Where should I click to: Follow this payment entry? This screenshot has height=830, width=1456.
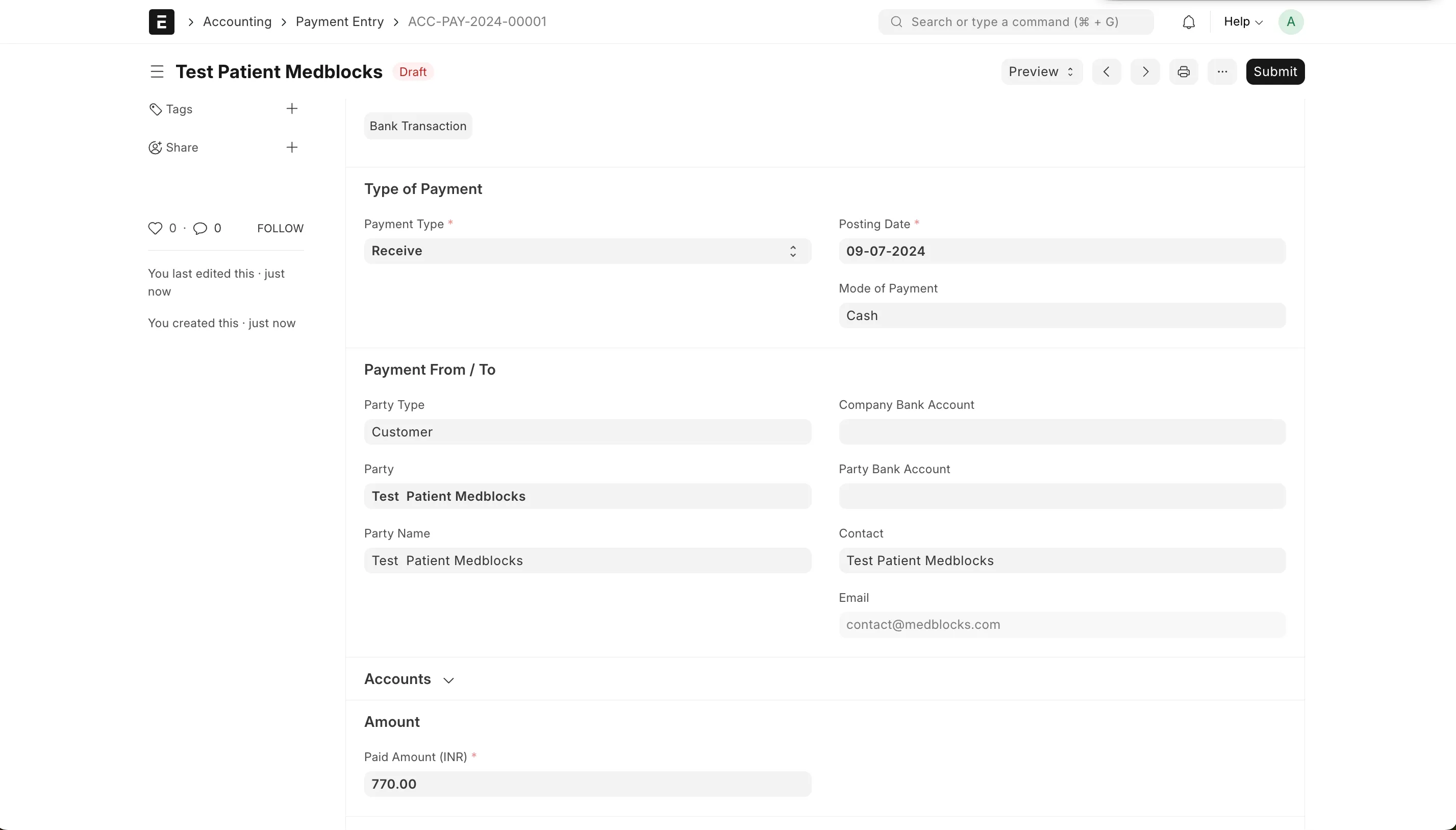[280, 228]
